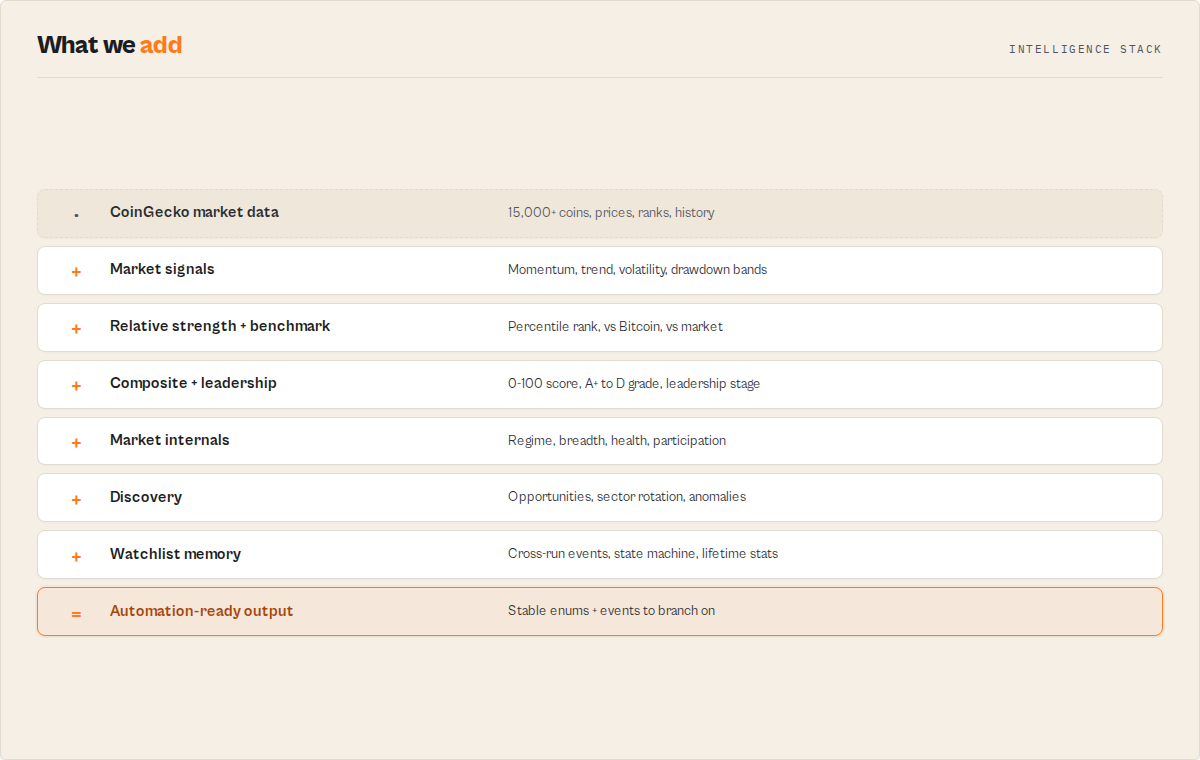This screenshot has height=760, width=1200.
Task: Select the Watchlist memory title
Action: [x=175, y=554]
